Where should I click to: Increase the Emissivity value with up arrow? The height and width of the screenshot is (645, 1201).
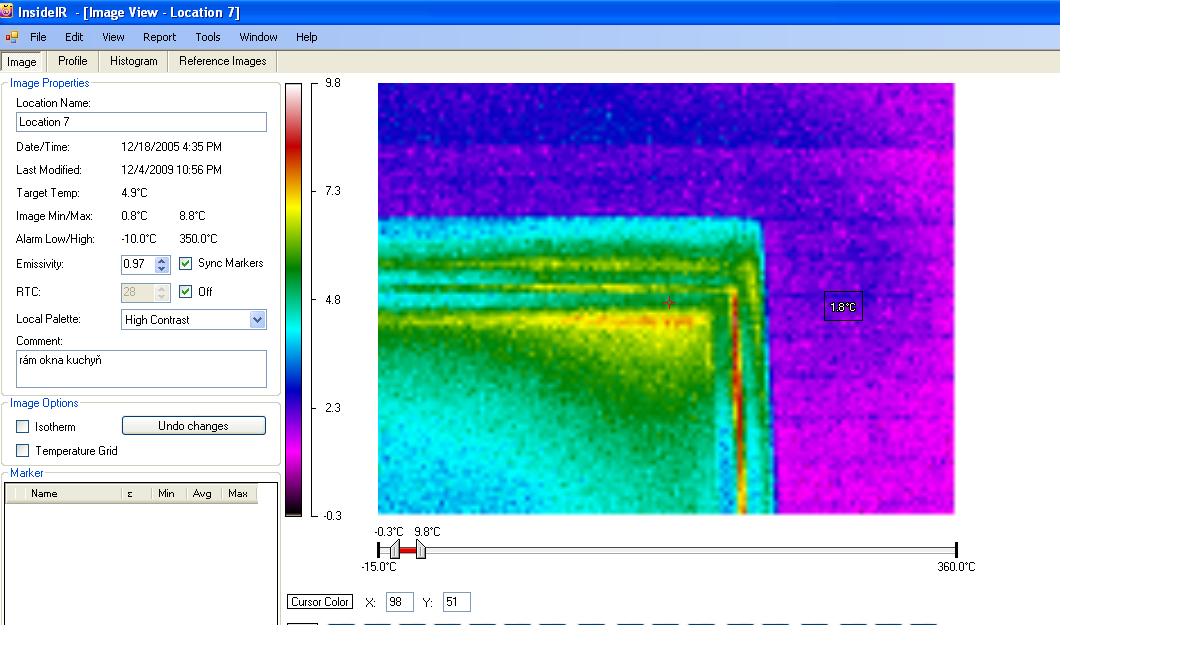click(x=162, y=260)
